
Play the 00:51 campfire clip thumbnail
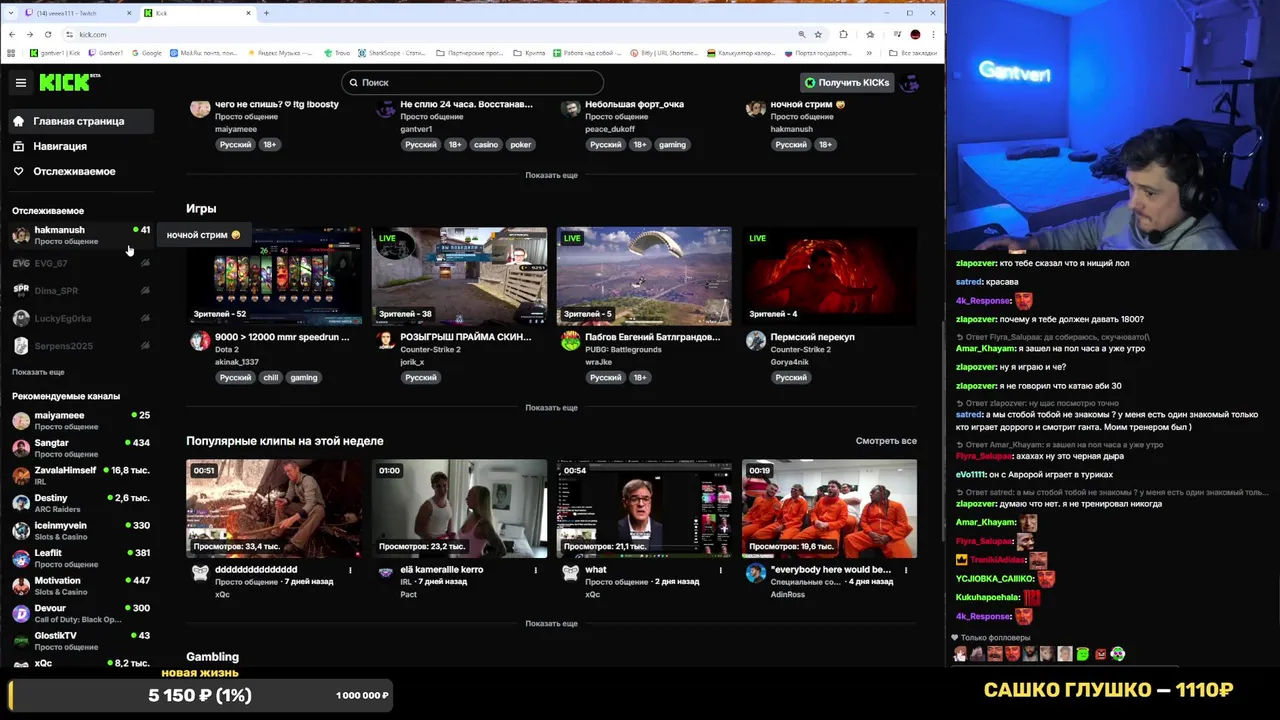(274, 509)
